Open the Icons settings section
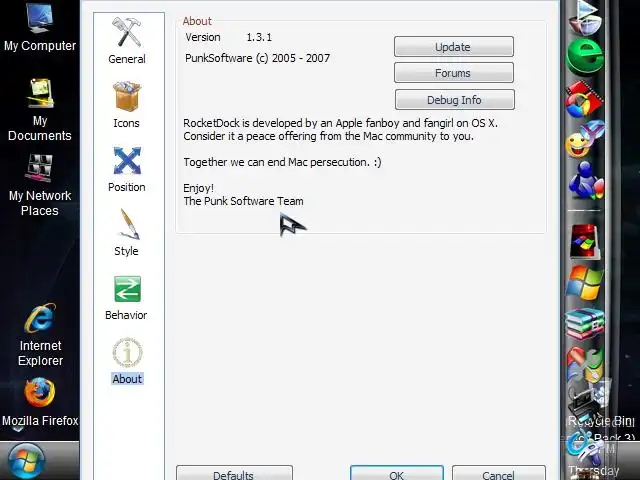This screenshot has width=640, height=480. pos(127,105)
